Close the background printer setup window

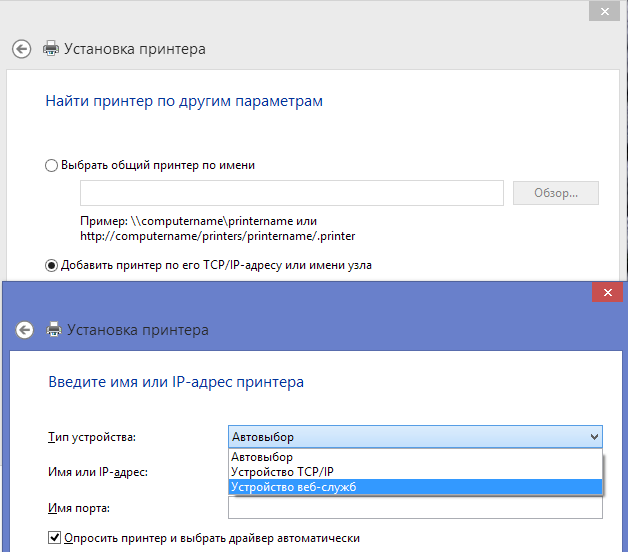[x=602, y=10]
